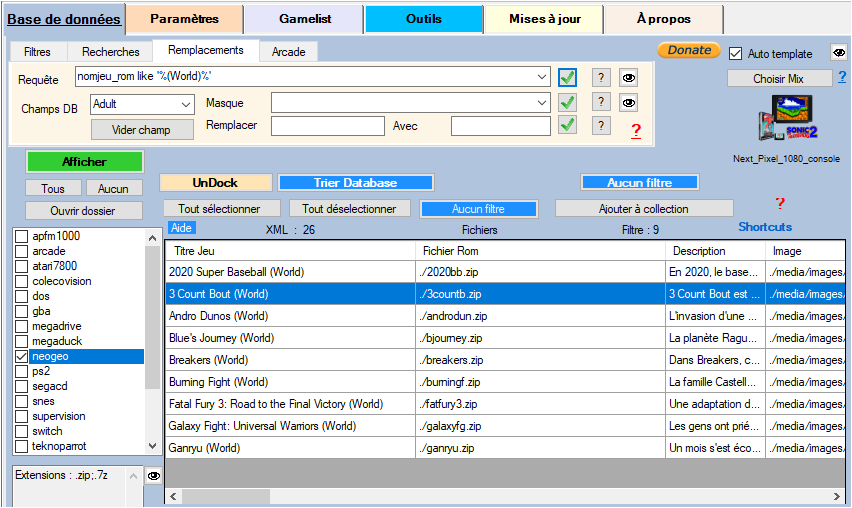Click the game table's horizontal scrollbar
The width and height of the screenshot is (852, 508).
pos(500,496)
